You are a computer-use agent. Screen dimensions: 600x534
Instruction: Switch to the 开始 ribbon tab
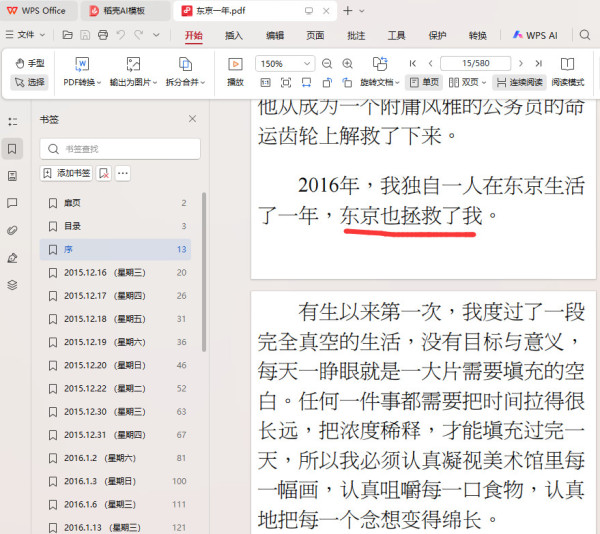coord(194,36)
